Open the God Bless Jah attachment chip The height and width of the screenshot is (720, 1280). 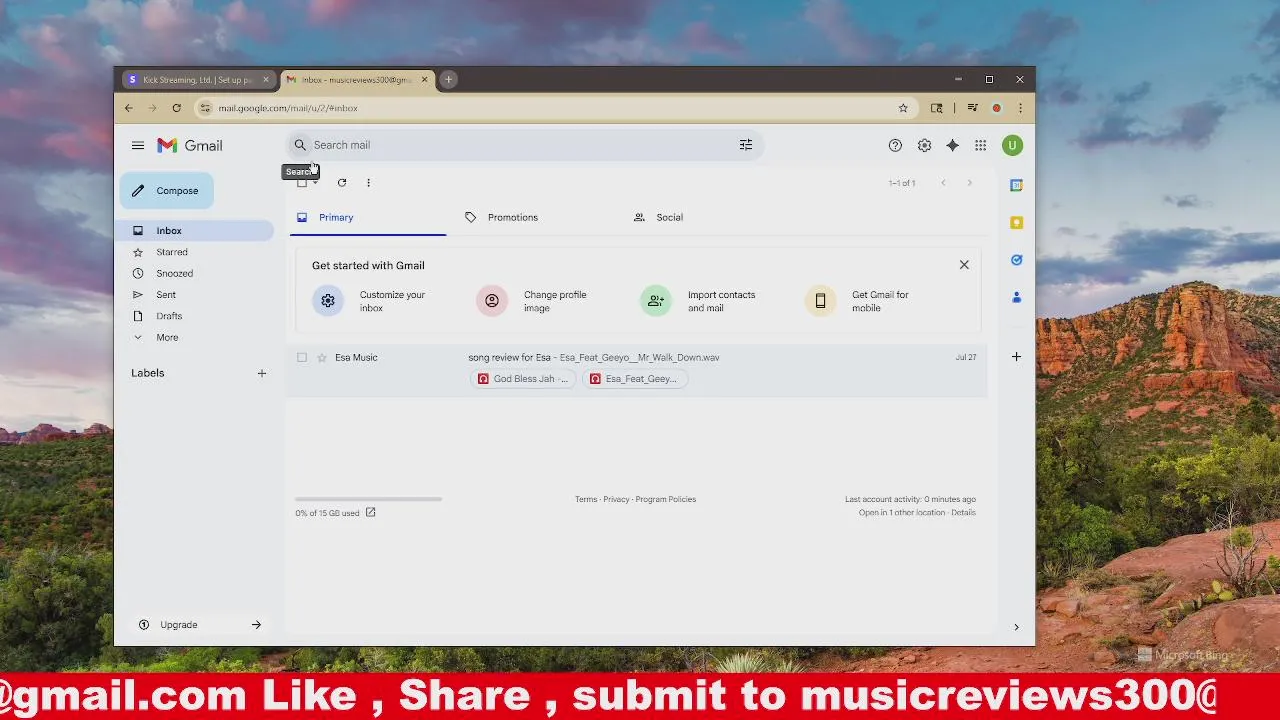tap(523, 379)
